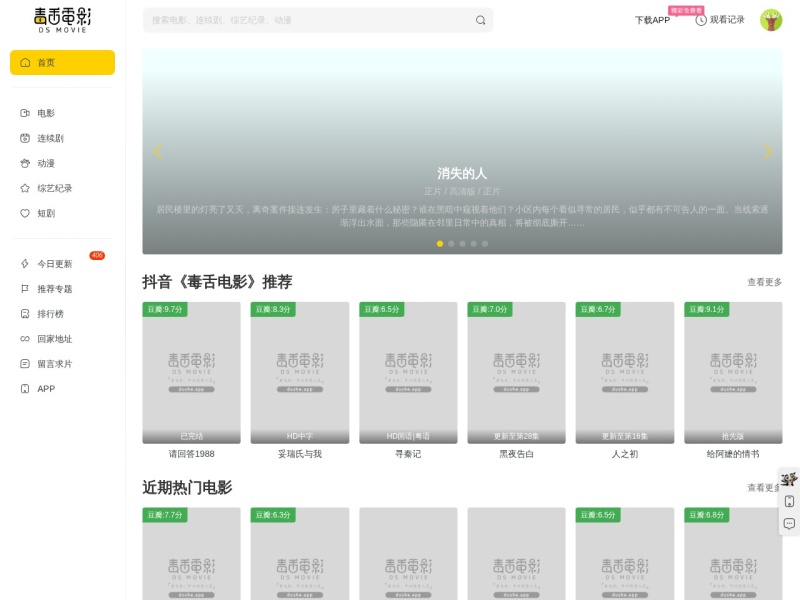Click the heart icon beside 短剧
Viewport: 800px width, 600px height.
coord(25,213)
